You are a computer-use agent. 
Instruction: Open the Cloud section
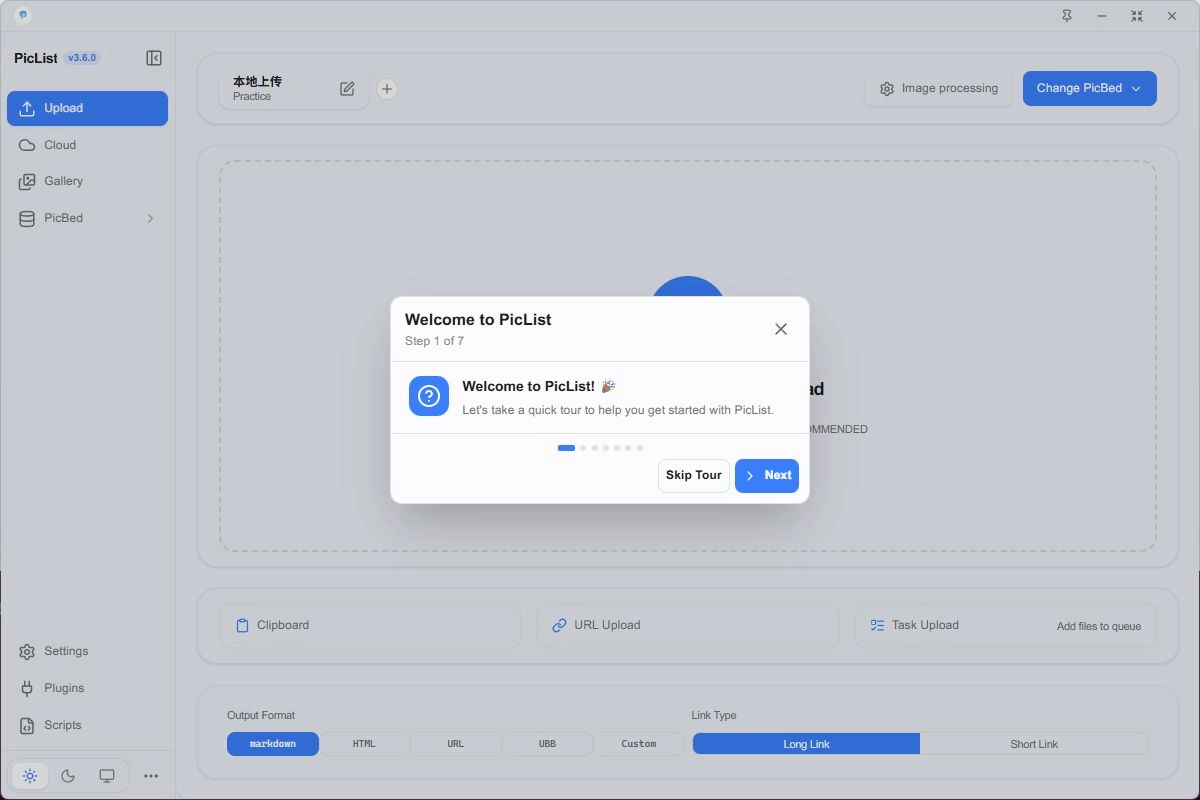coord(87,145)
